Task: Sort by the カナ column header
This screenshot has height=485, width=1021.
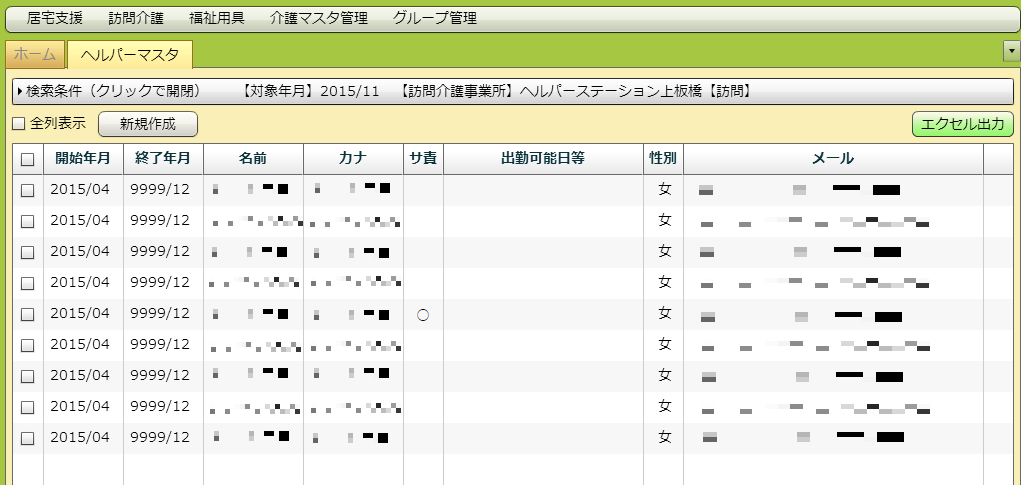Action: [353, 158]
